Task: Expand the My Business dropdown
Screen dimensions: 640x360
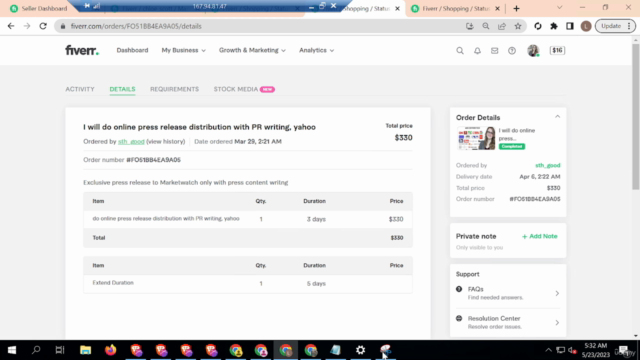Action: 183,50
